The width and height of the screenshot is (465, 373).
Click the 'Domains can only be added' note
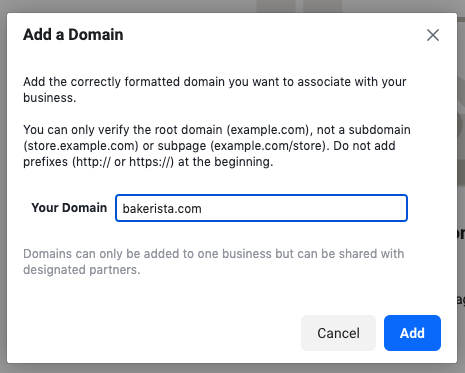pyautogui.click(x=214, y=262)
